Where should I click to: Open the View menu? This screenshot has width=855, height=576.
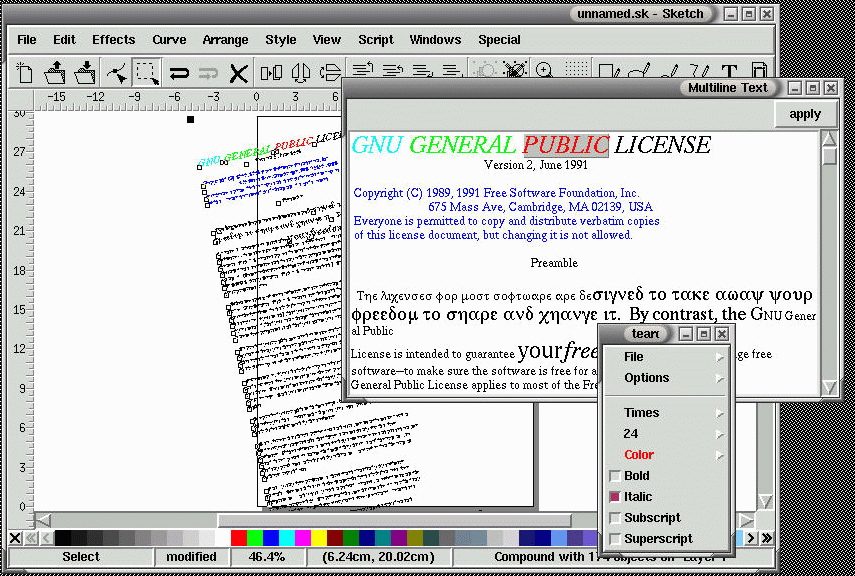tap(327, 40)
